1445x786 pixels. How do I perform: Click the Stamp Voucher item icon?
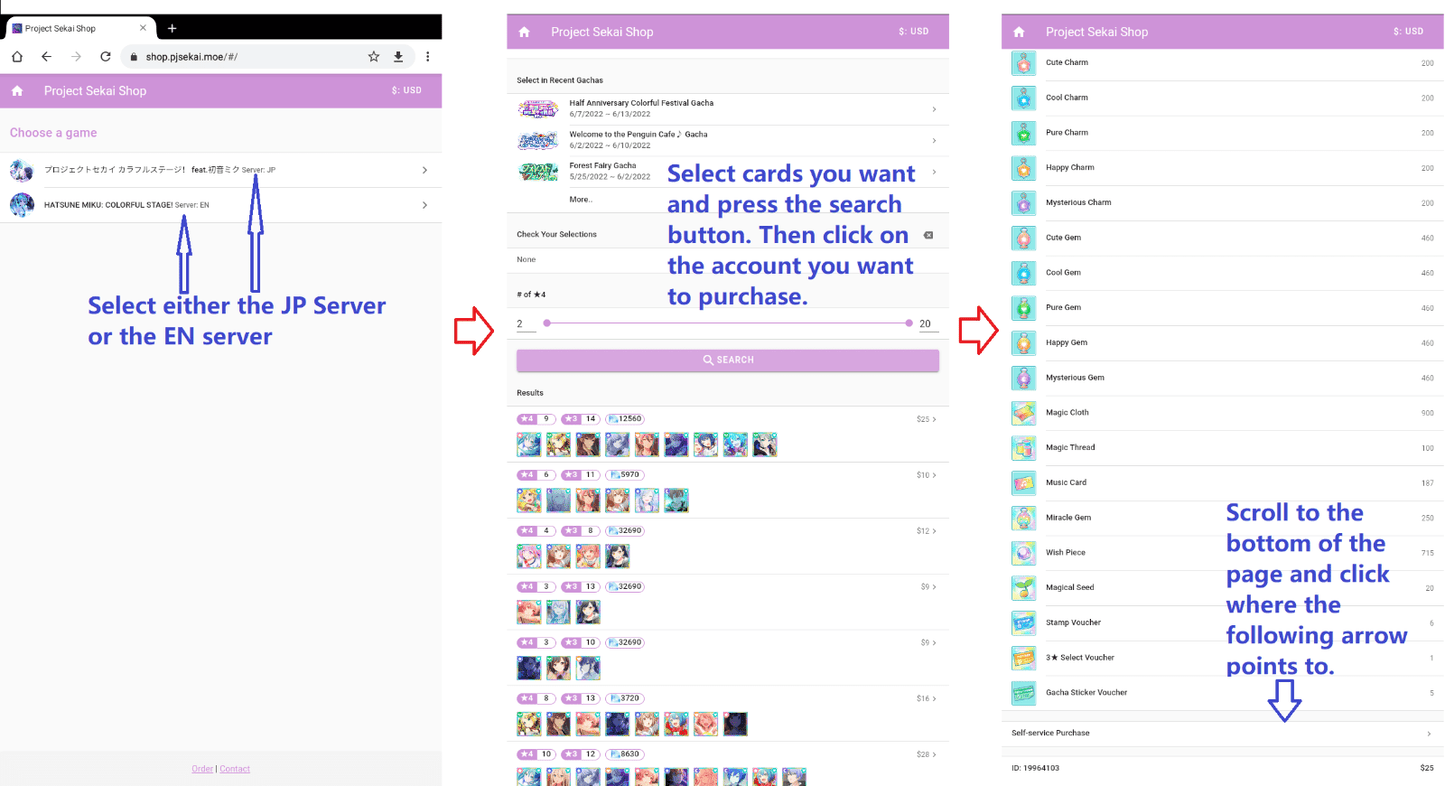coord(1024,623)
